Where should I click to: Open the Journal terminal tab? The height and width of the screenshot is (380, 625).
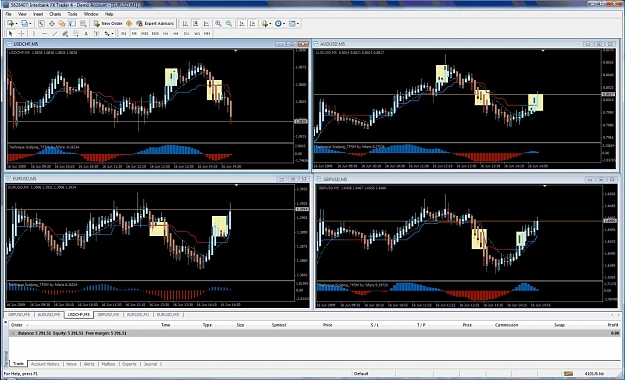point(150,364)
